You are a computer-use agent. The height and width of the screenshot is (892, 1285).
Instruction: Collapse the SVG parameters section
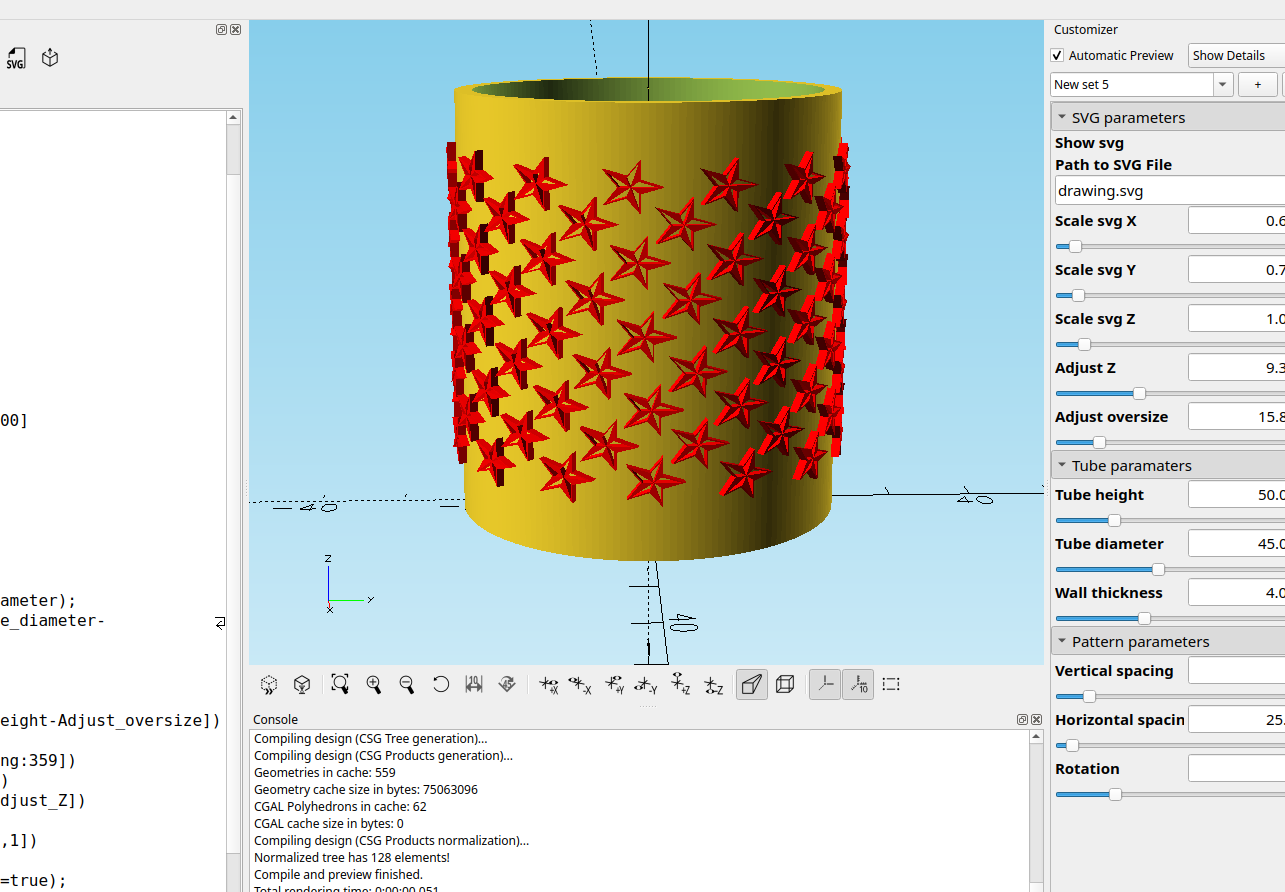coord(1062,117)
